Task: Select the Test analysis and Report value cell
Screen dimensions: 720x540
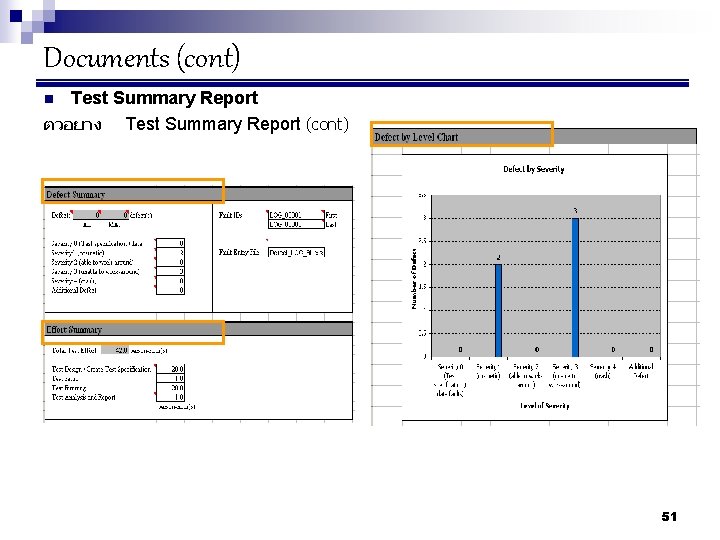Action: pos(170,397)
